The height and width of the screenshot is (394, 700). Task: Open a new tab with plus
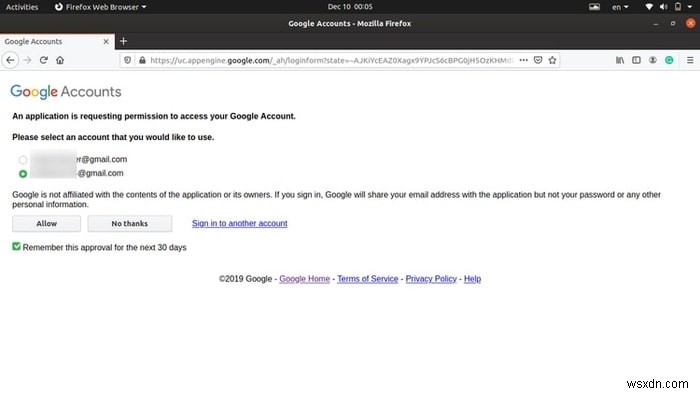124,41
